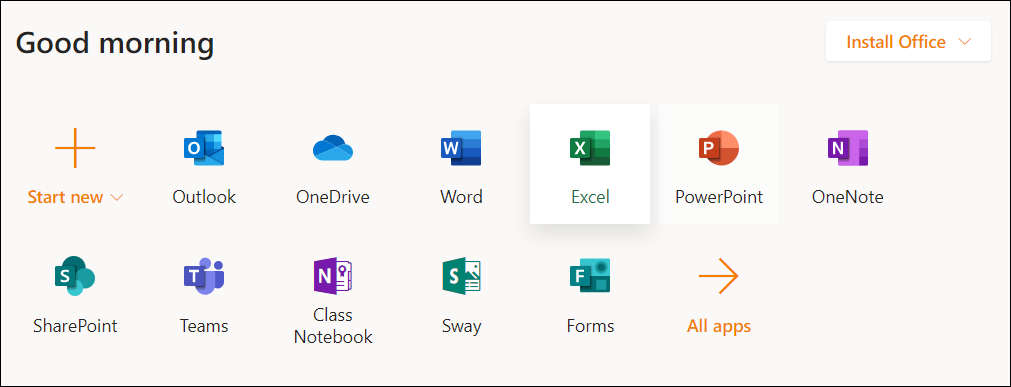Launch the Word app icon
Viewport: 1011px width, 387px height.
(x=461, y=148)
